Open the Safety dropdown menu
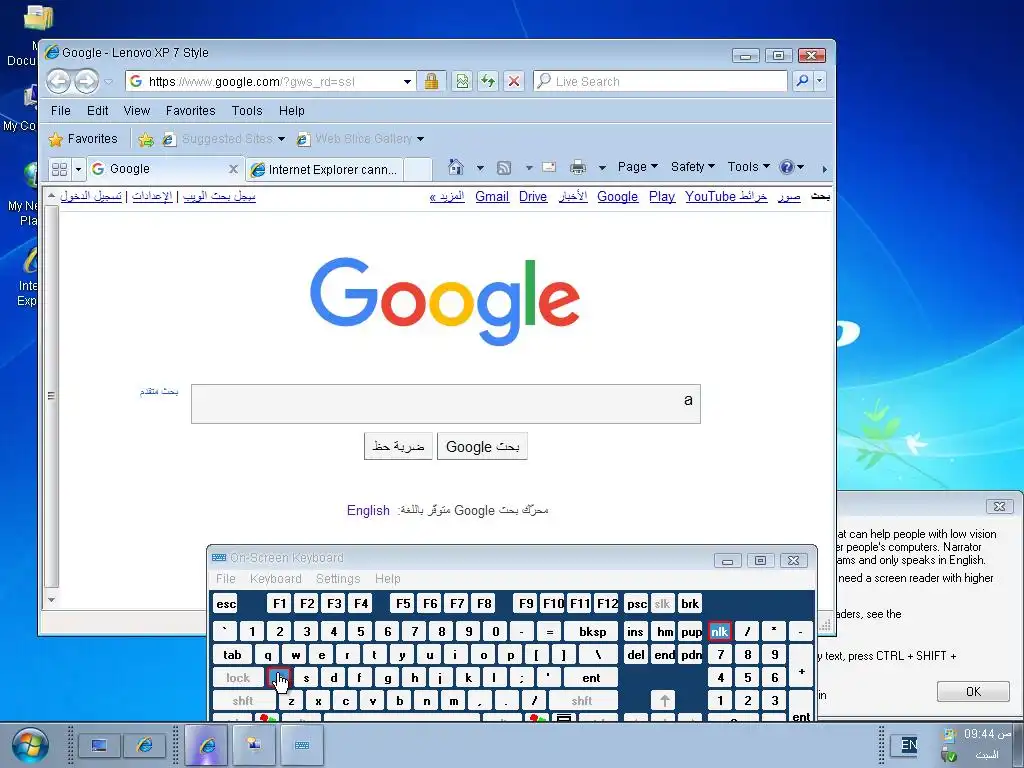The image size is (1024, 768). [x=693, y=167]
